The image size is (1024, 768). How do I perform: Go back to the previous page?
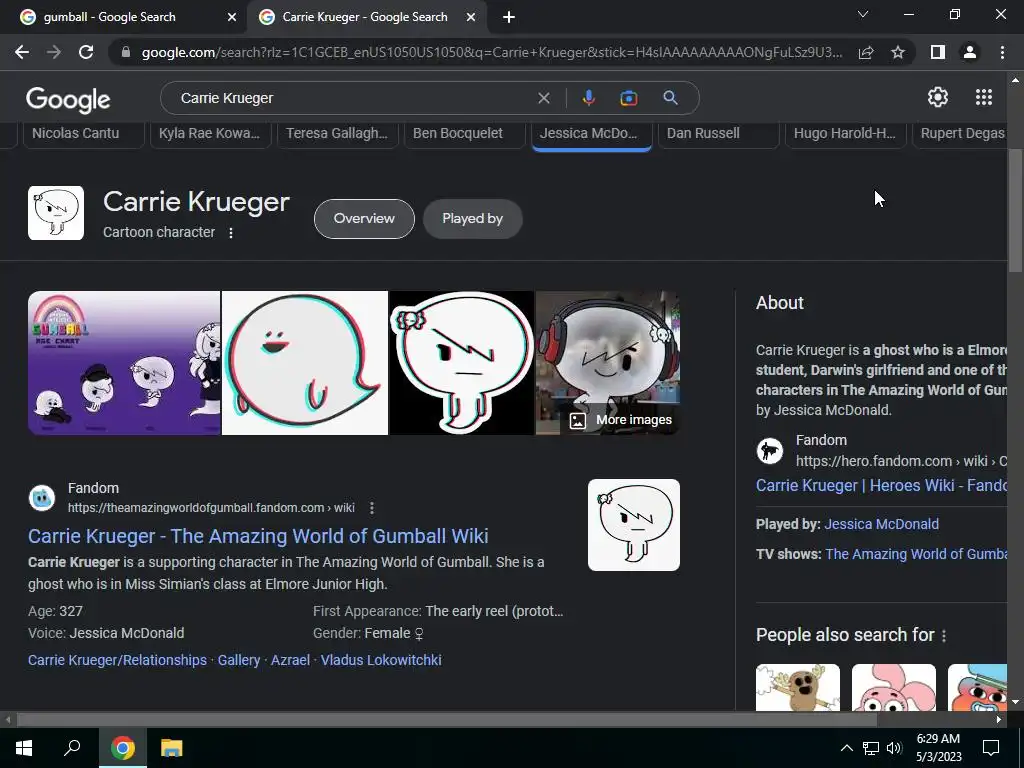(22, 52)
